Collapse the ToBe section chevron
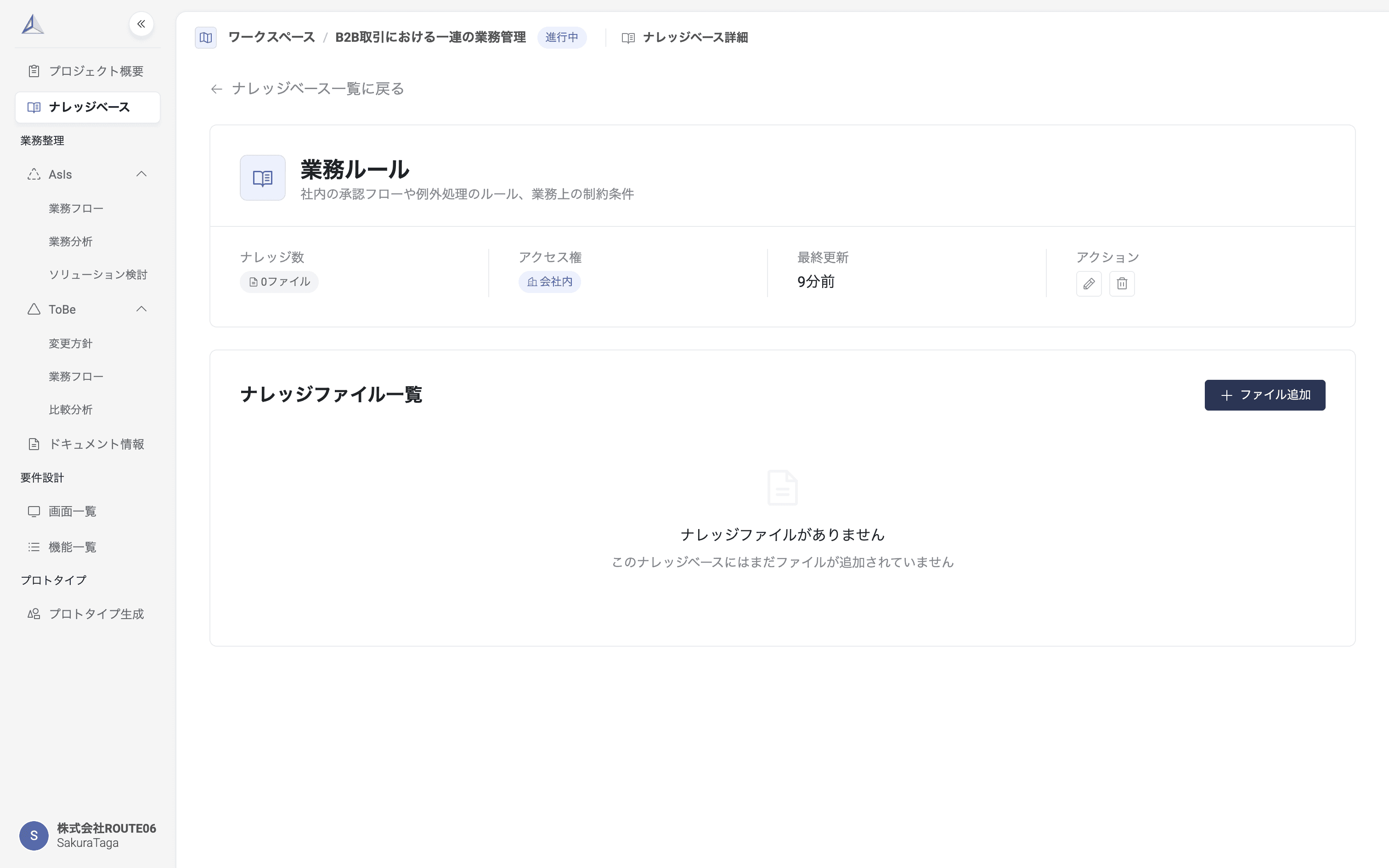 [141, 309]
